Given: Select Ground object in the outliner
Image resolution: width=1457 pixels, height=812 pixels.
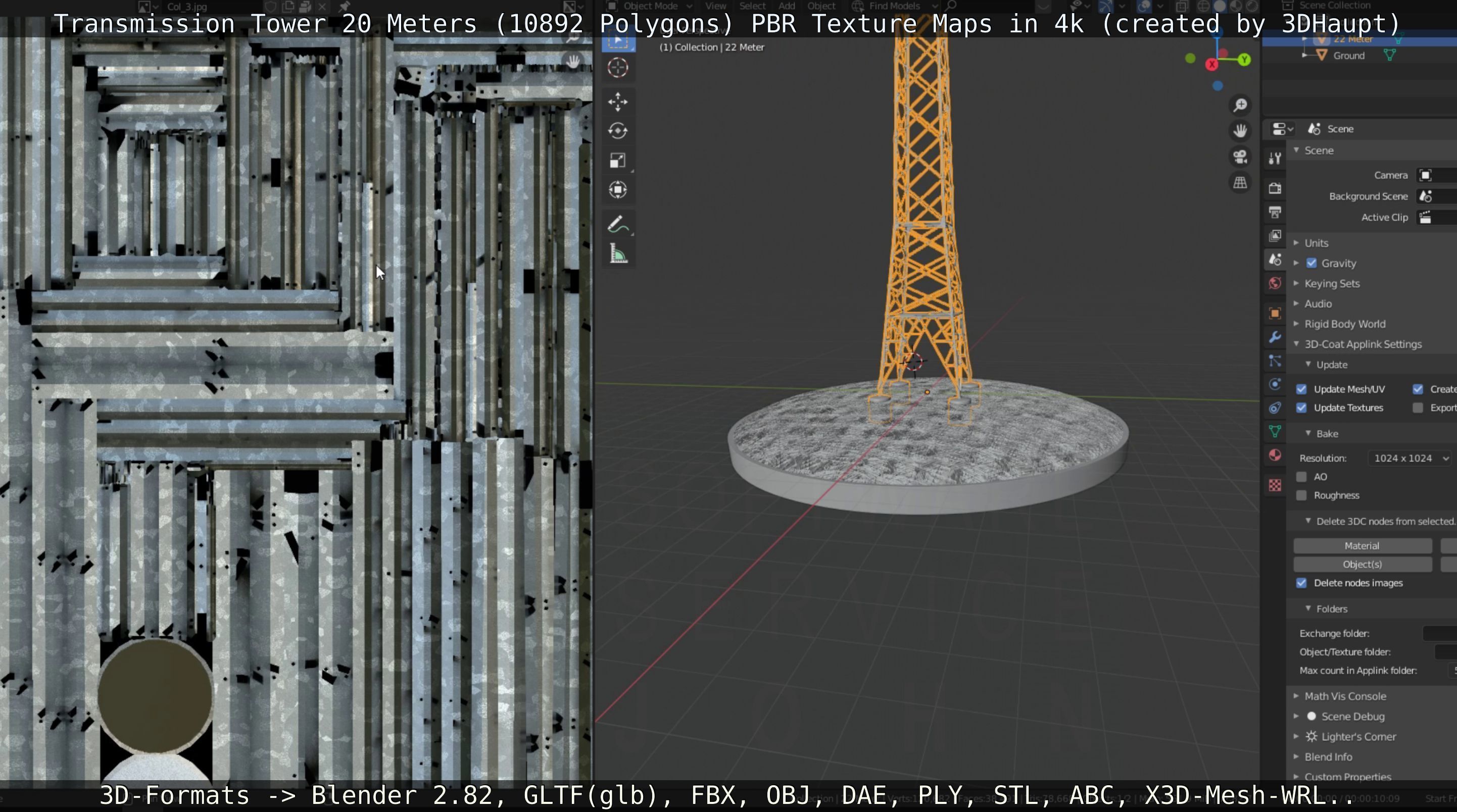Looking at the screenshot, I should point(1348,56).
